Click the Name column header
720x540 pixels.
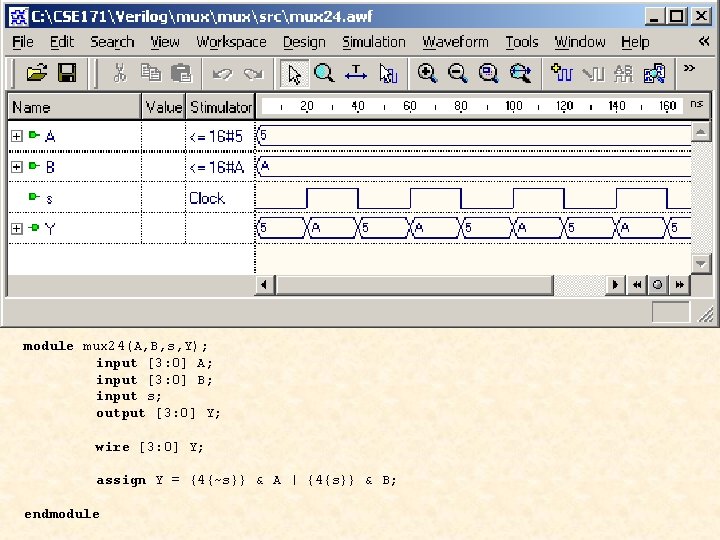click(74, 107)
